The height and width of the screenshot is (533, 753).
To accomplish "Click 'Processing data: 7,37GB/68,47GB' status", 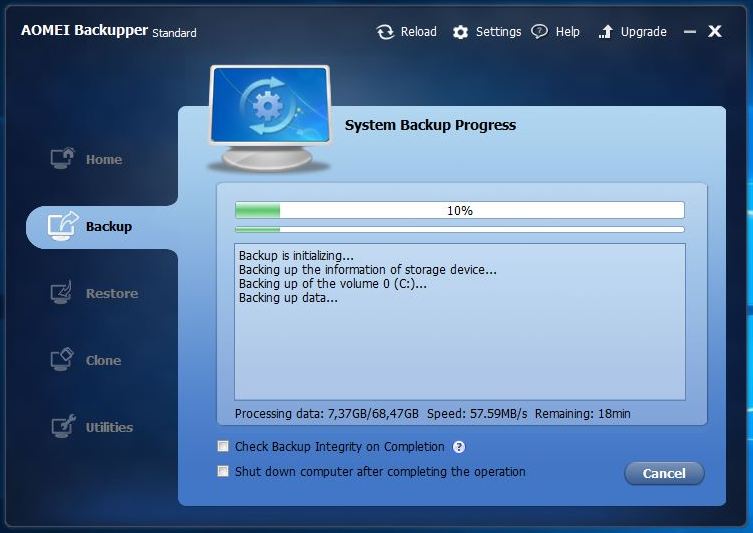I will click(x=327, y=413).
